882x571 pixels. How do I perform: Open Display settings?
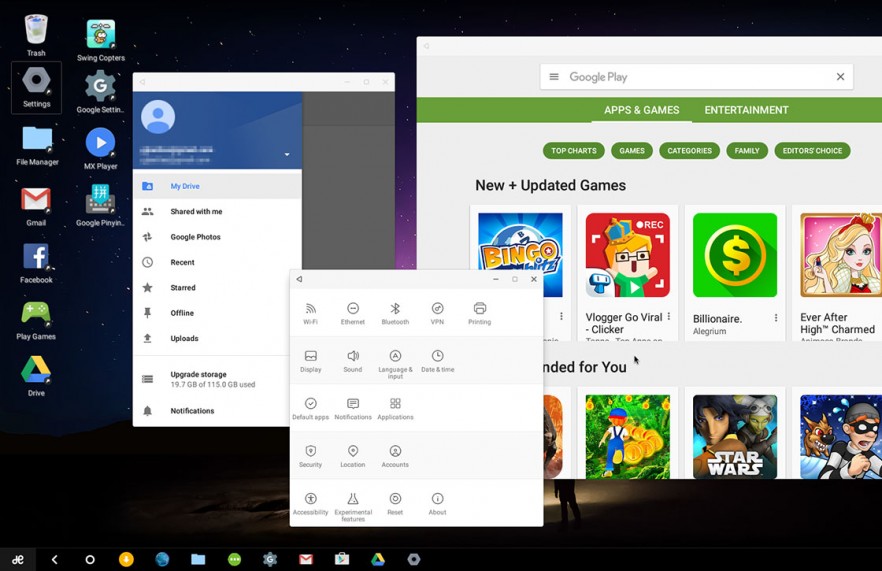pos(310,361)
